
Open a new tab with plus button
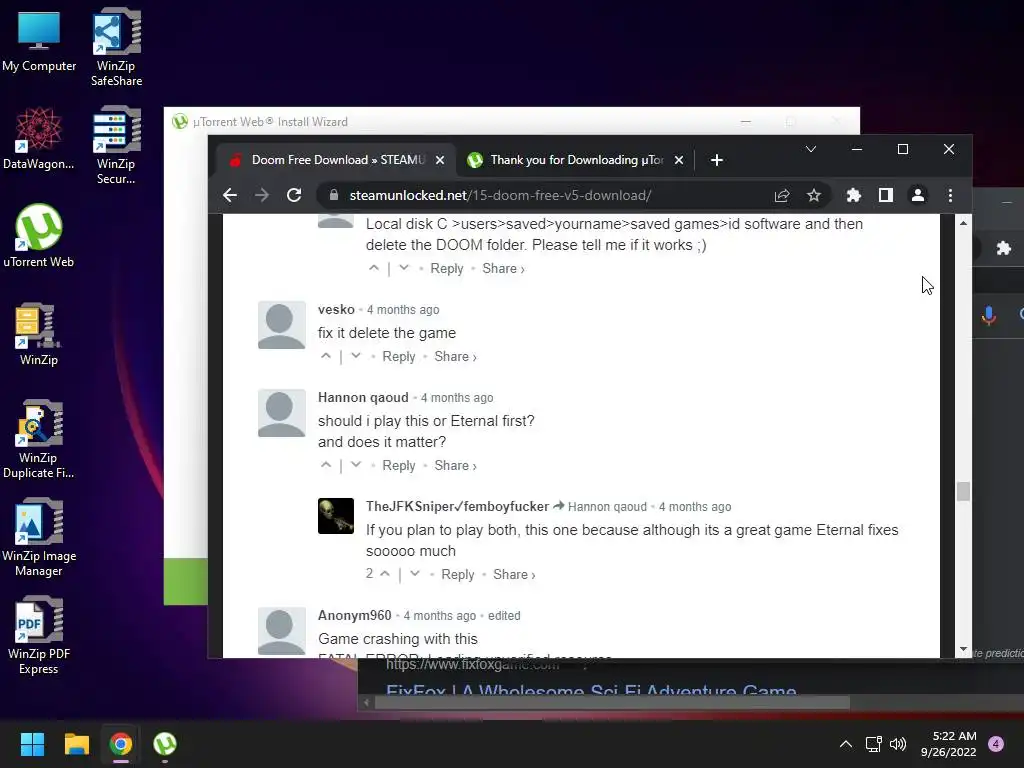tap(716, 160)
